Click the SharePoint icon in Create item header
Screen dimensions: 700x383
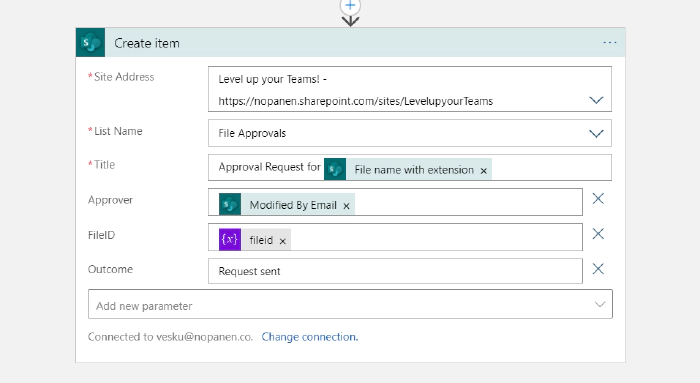91,43
